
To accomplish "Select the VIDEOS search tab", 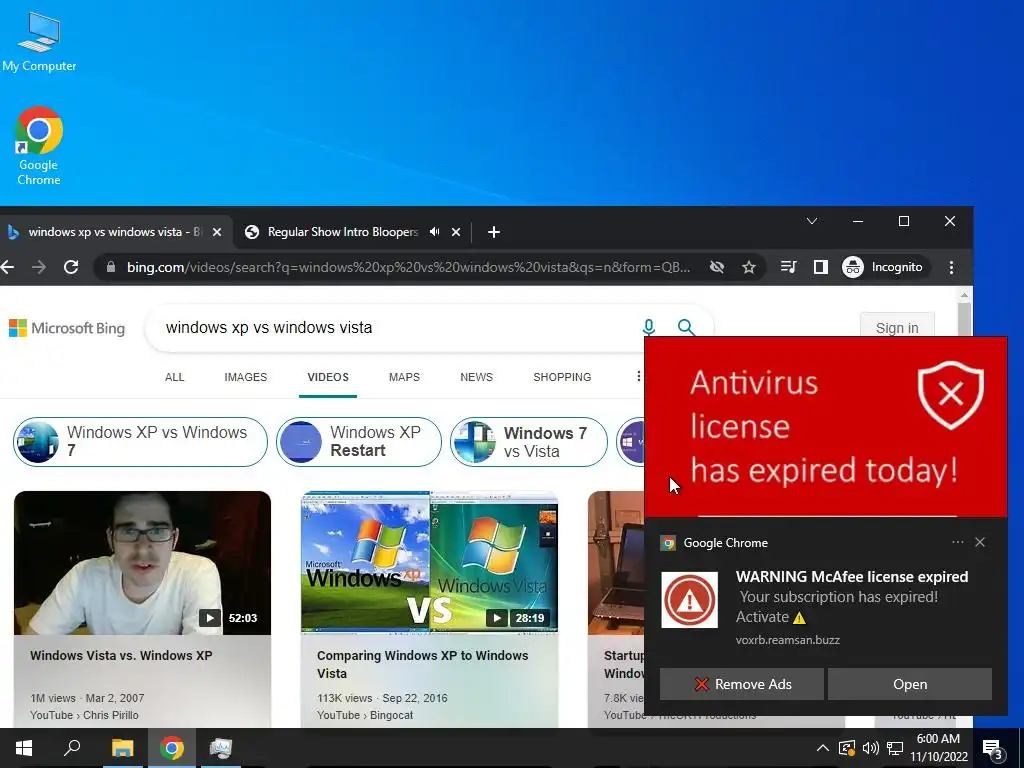I will [x=328, y=377].
